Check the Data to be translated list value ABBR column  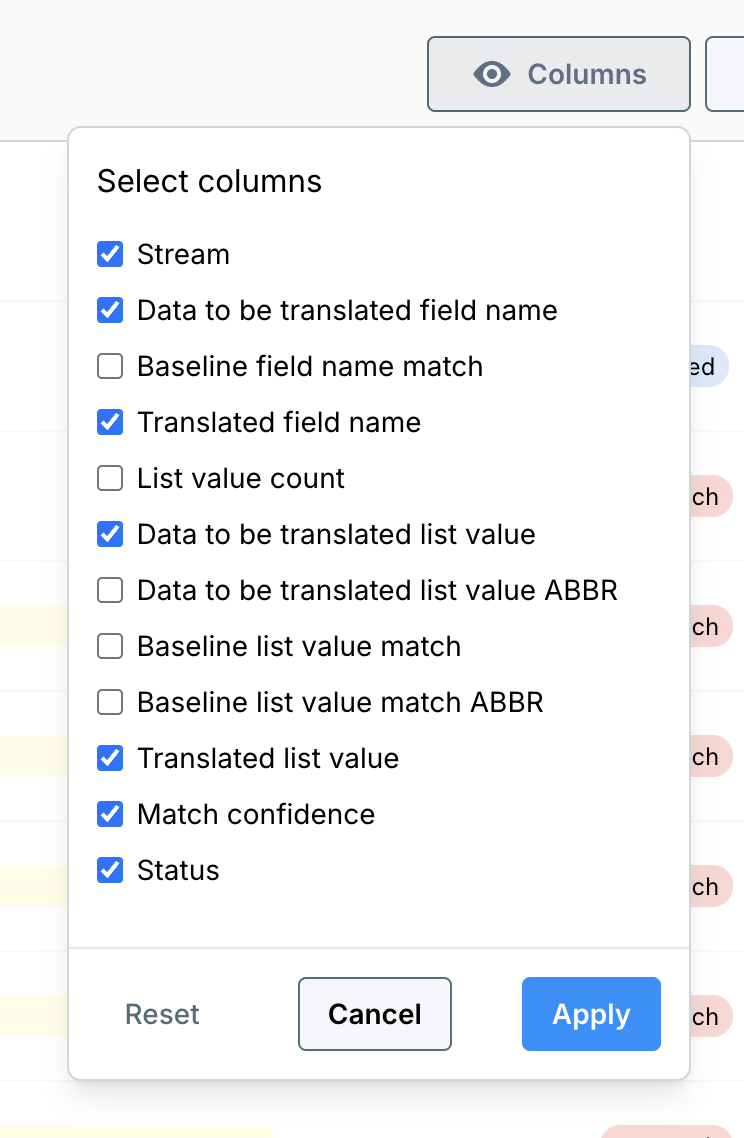110,590
